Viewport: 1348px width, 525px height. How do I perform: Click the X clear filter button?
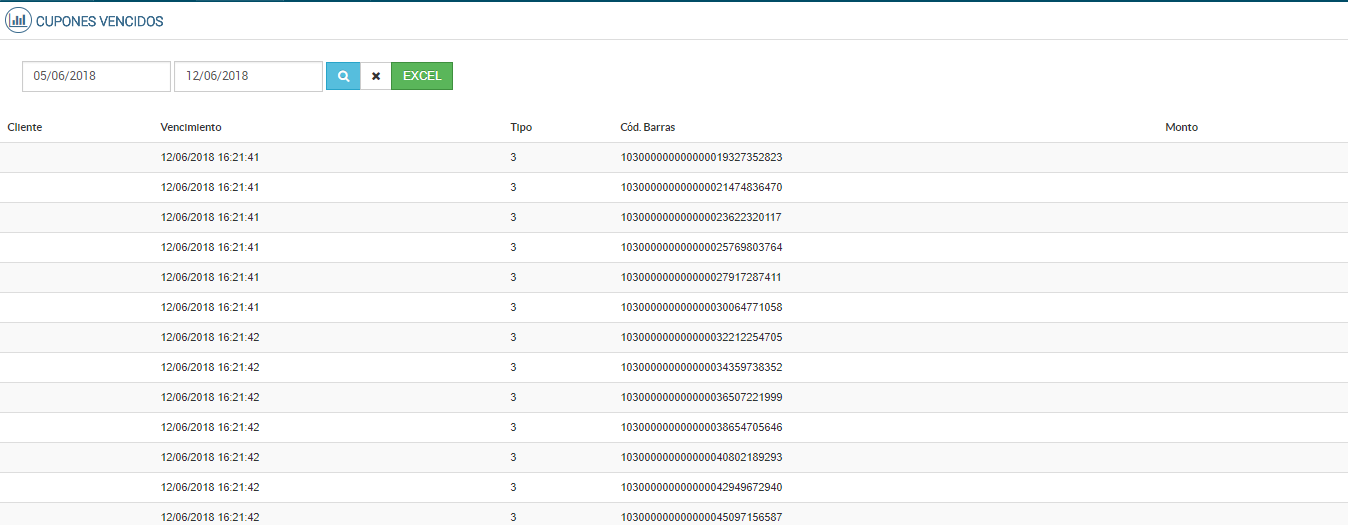[376, 76]
